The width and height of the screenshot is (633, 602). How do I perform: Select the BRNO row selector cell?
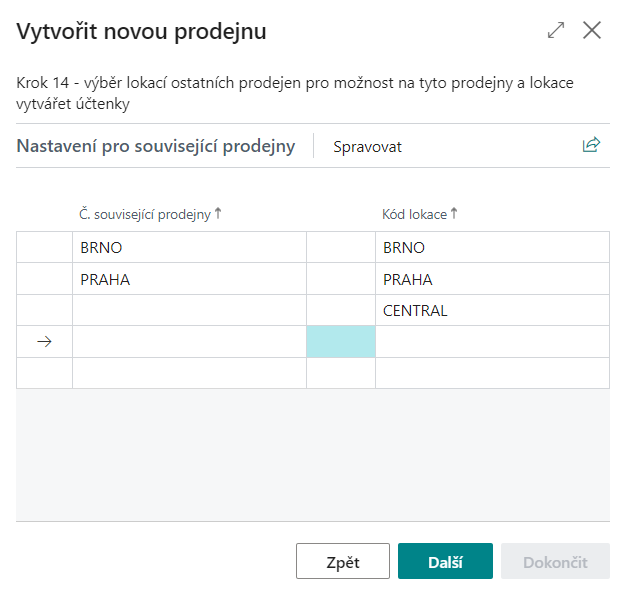(x=44, y=247)
